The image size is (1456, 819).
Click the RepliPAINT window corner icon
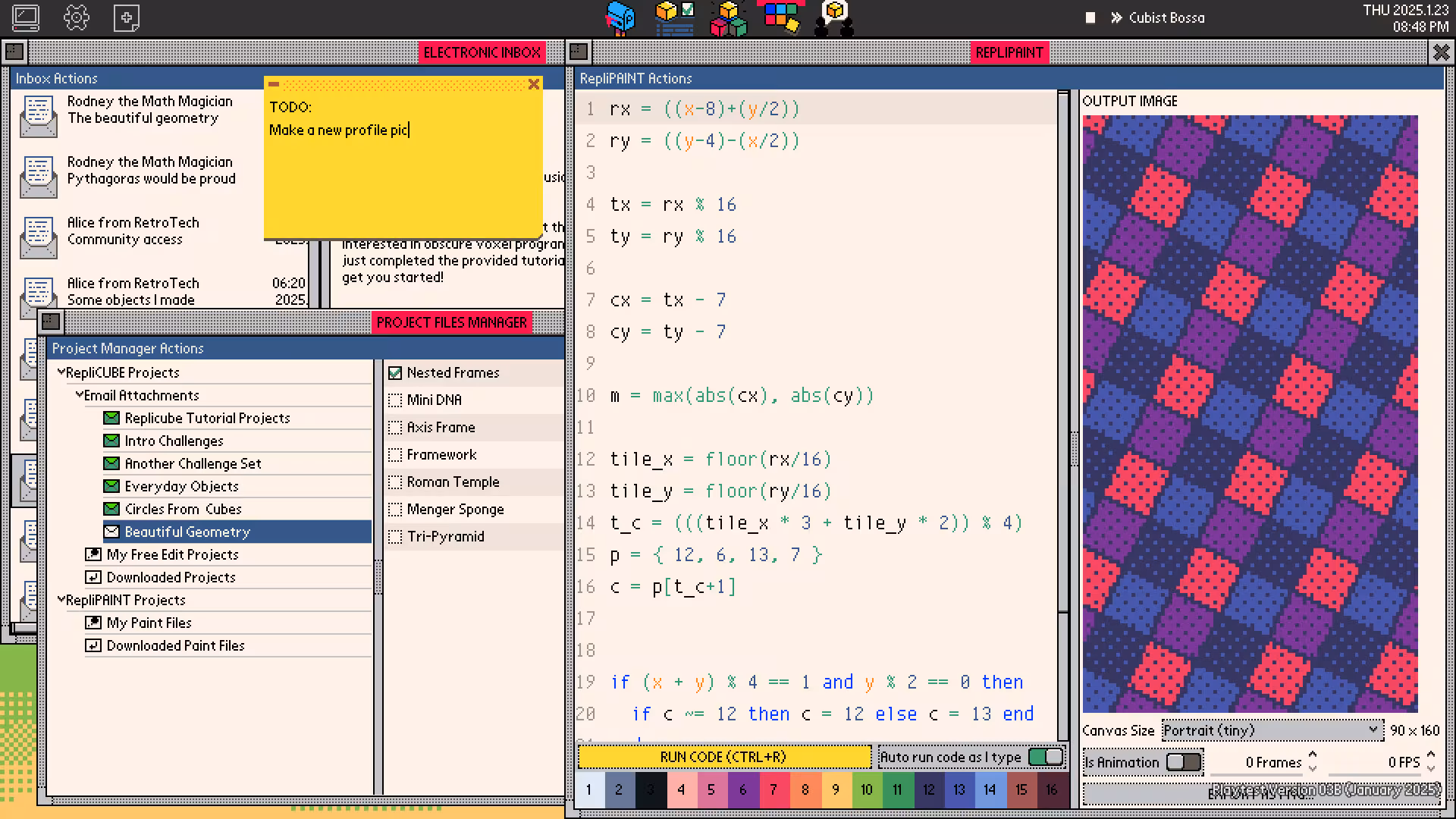(579, 52)
